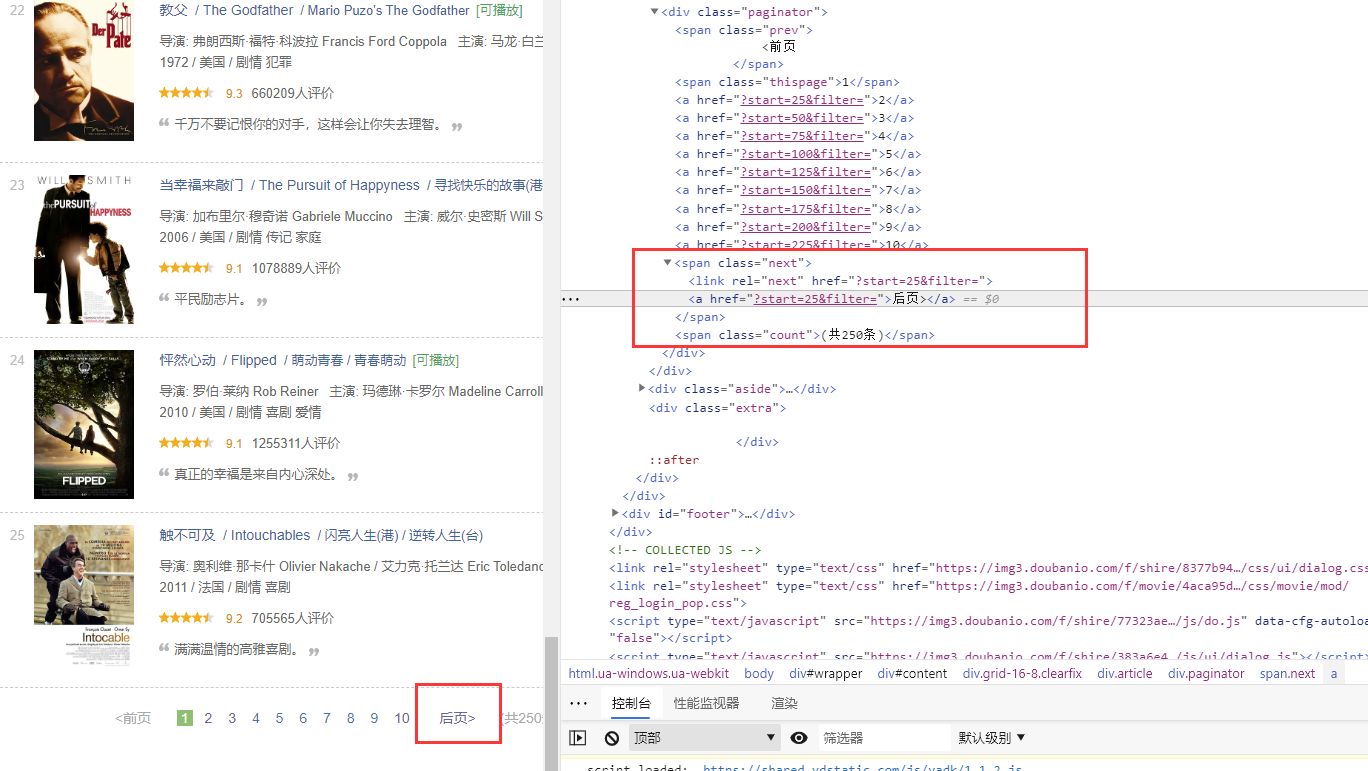1368x771 pixels.
Task: Open the 怦然心动 movie title link
Action: (187, 360)
